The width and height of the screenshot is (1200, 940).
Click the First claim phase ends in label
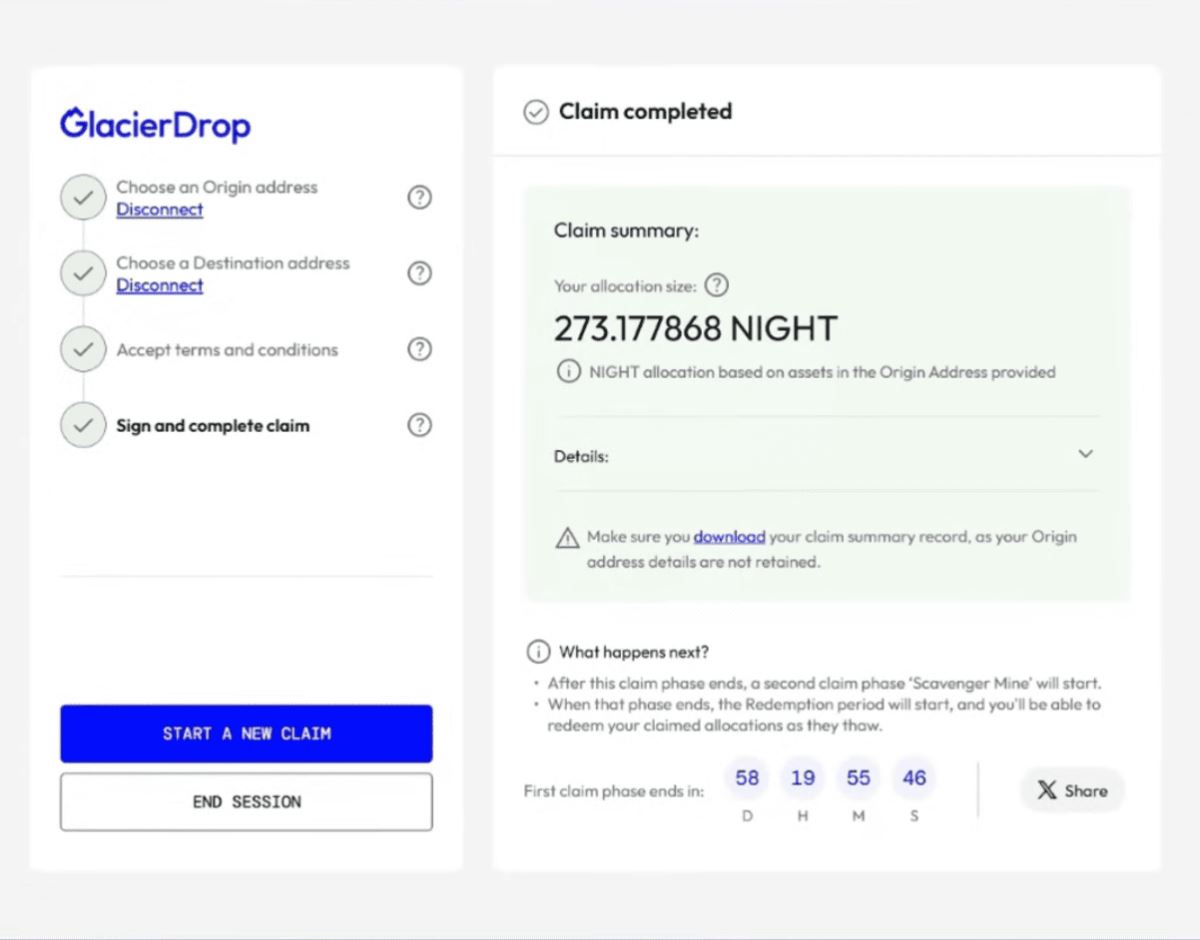click(614, 791)
